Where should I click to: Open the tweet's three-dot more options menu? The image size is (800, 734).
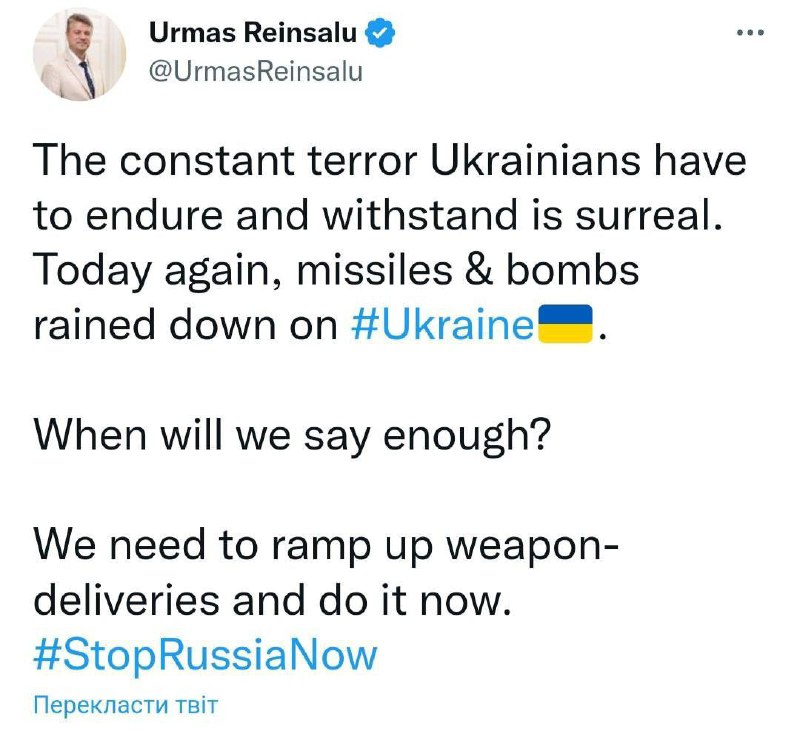coord(750,32)
